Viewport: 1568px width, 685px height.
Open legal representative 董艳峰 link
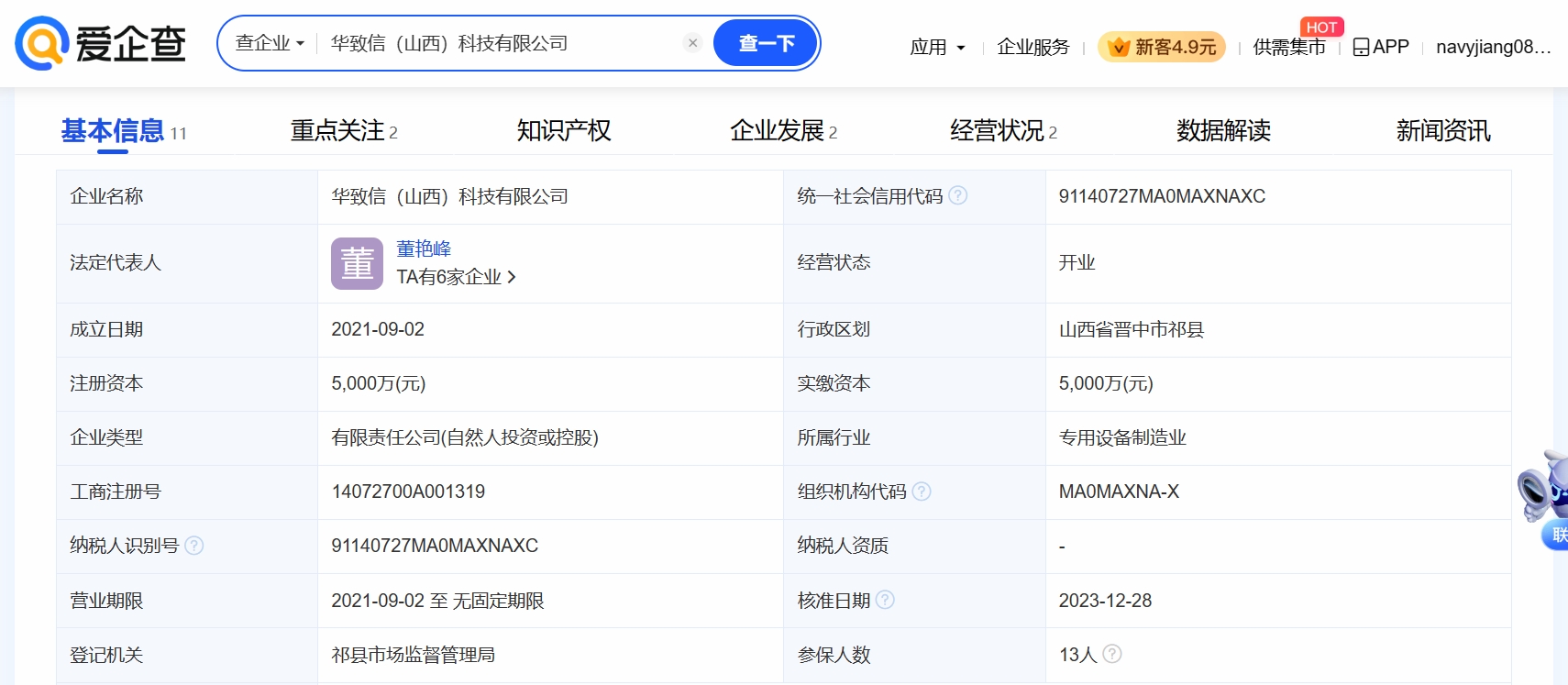pyautogui.click(x=424, y=249)
